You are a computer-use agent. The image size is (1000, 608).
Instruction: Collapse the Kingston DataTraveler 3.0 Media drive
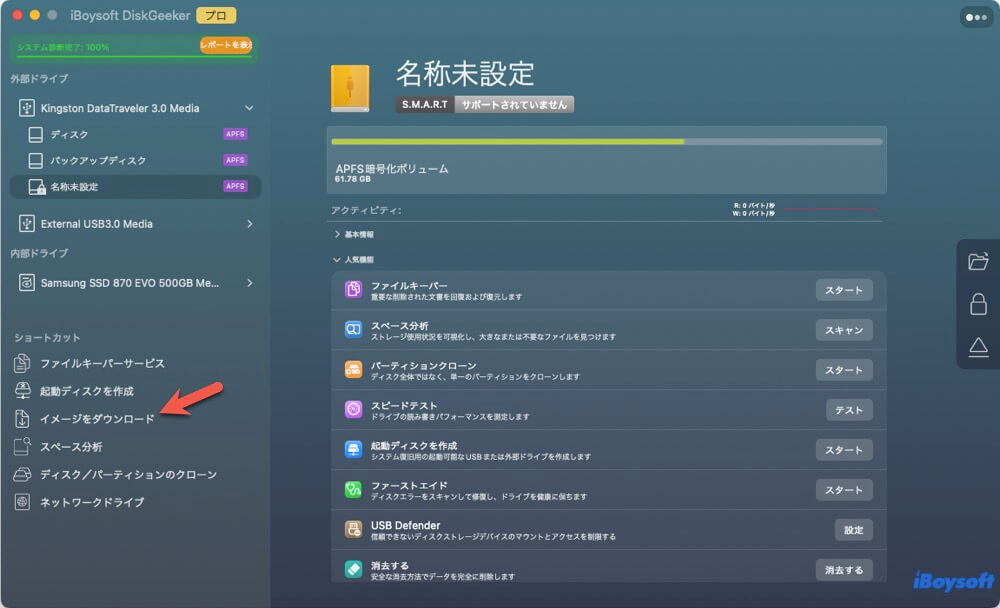(x=249, y=108)
